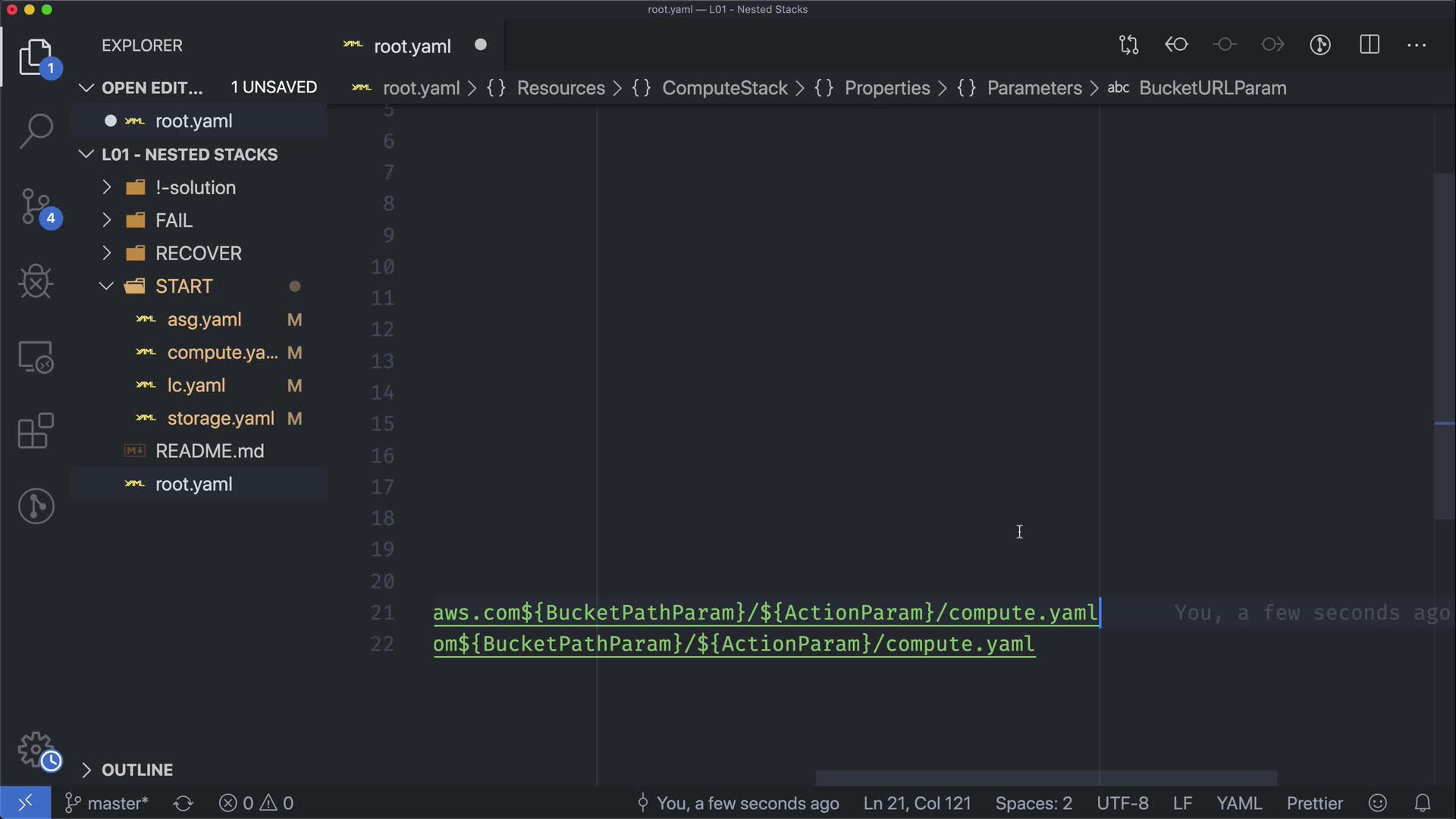Click the Open Changes compare icon
The image size is (1456, 819).
[x=1128, y=45]
